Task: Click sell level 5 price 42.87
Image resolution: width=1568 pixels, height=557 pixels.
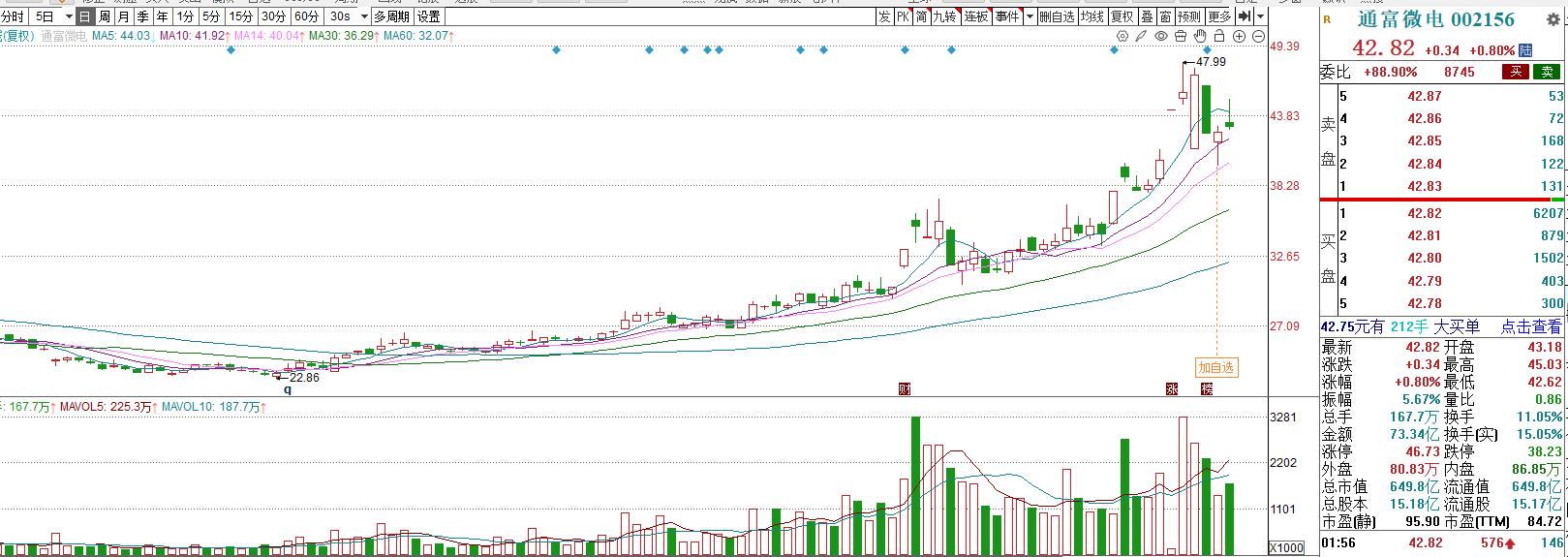Action: tap(1425, 96)
